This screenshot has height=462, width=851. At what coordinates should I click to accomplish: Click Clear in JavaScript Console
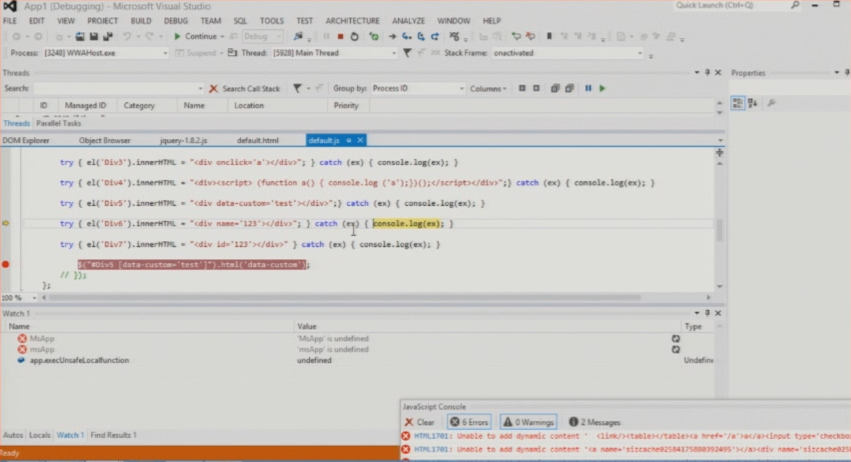[420, 422]
